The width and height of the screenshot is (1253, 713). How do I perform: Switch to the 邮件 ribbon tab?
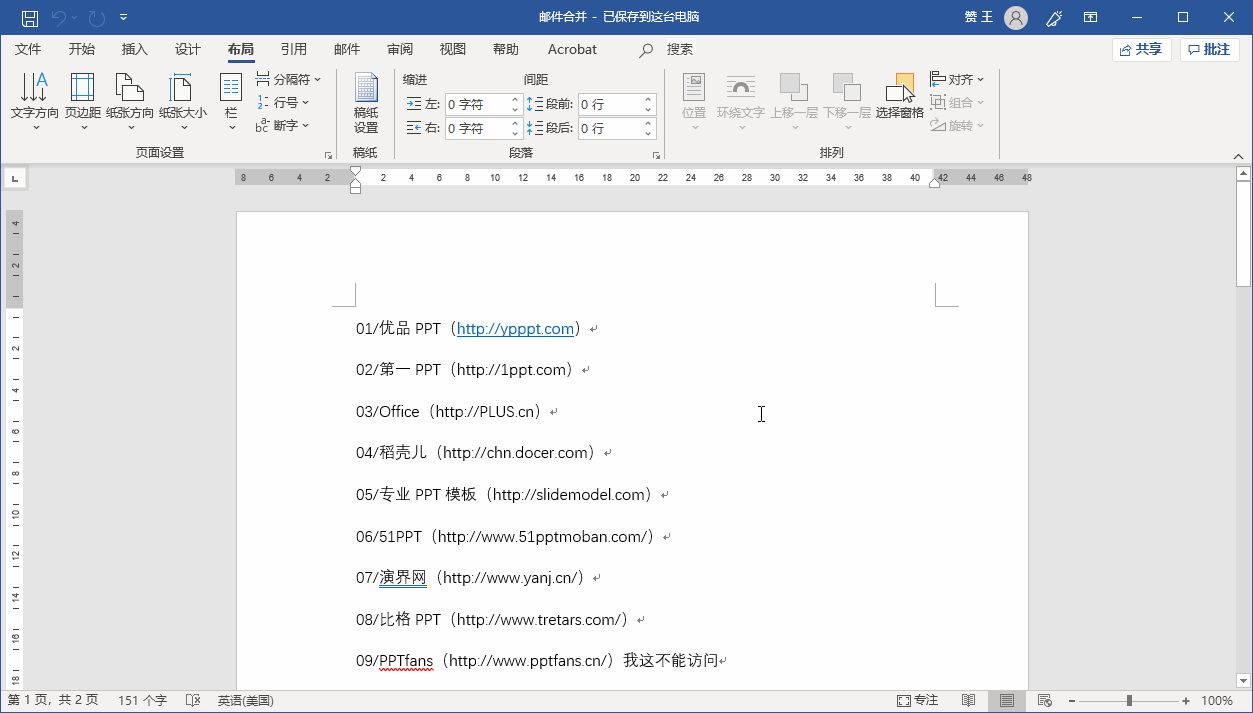(x=347, y=49)
